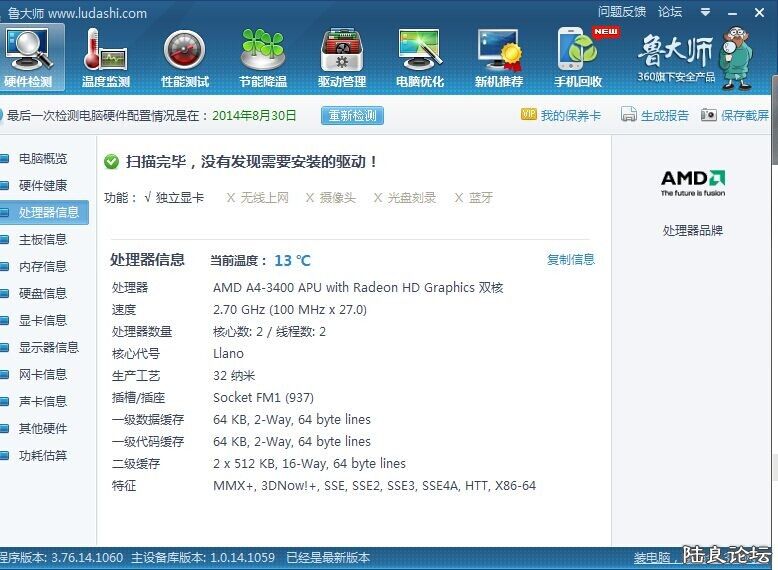Screen dimensions: 778x570
Task: Click the 复制信息 copy info link
Action: [x=570, y=259]
